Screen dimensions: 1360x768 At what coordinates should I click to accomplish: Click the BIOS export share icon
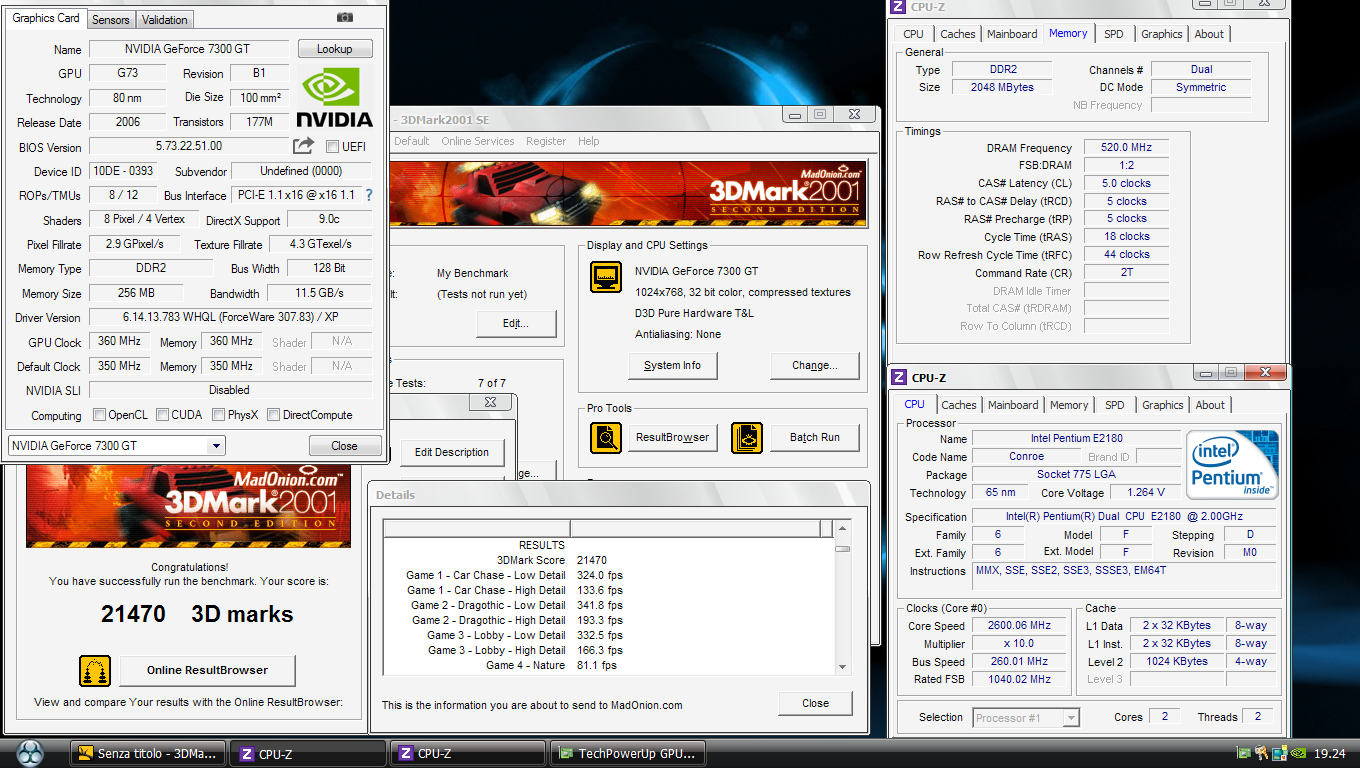coord(304,146)
